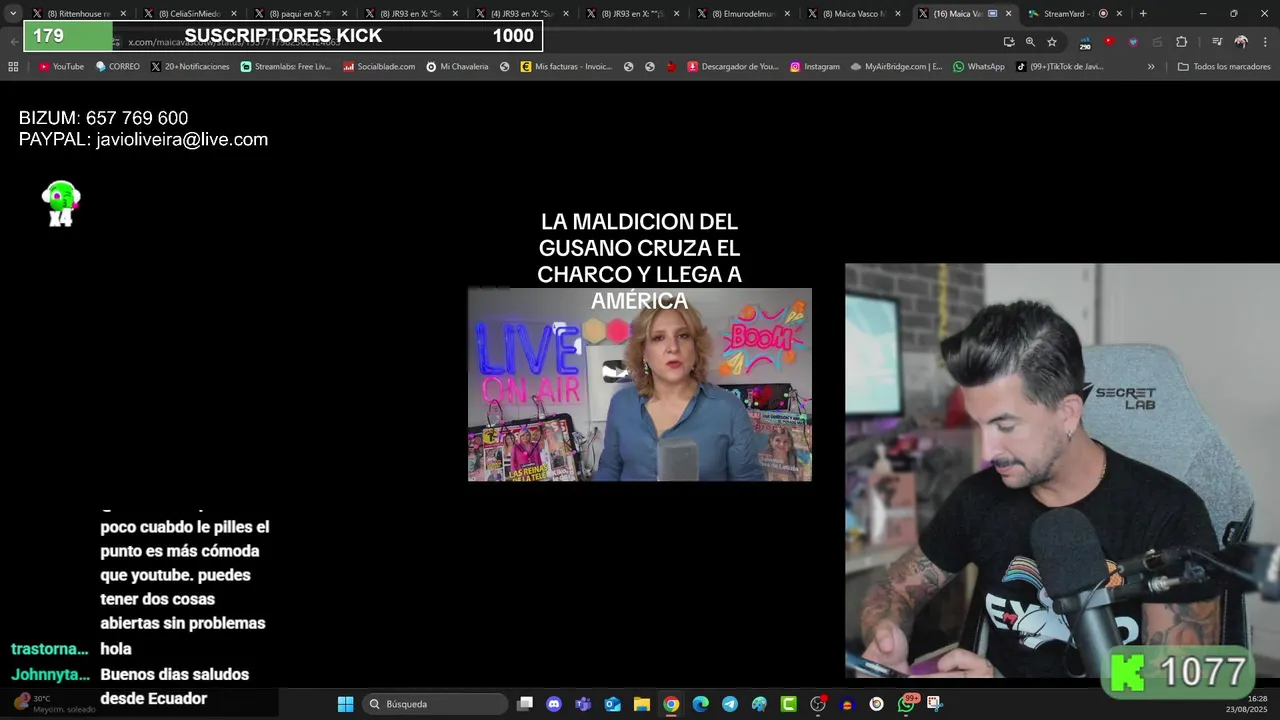Switch to the (8) Maica Vasco tab
The image size is (1280, 720).
coord(855,13)
